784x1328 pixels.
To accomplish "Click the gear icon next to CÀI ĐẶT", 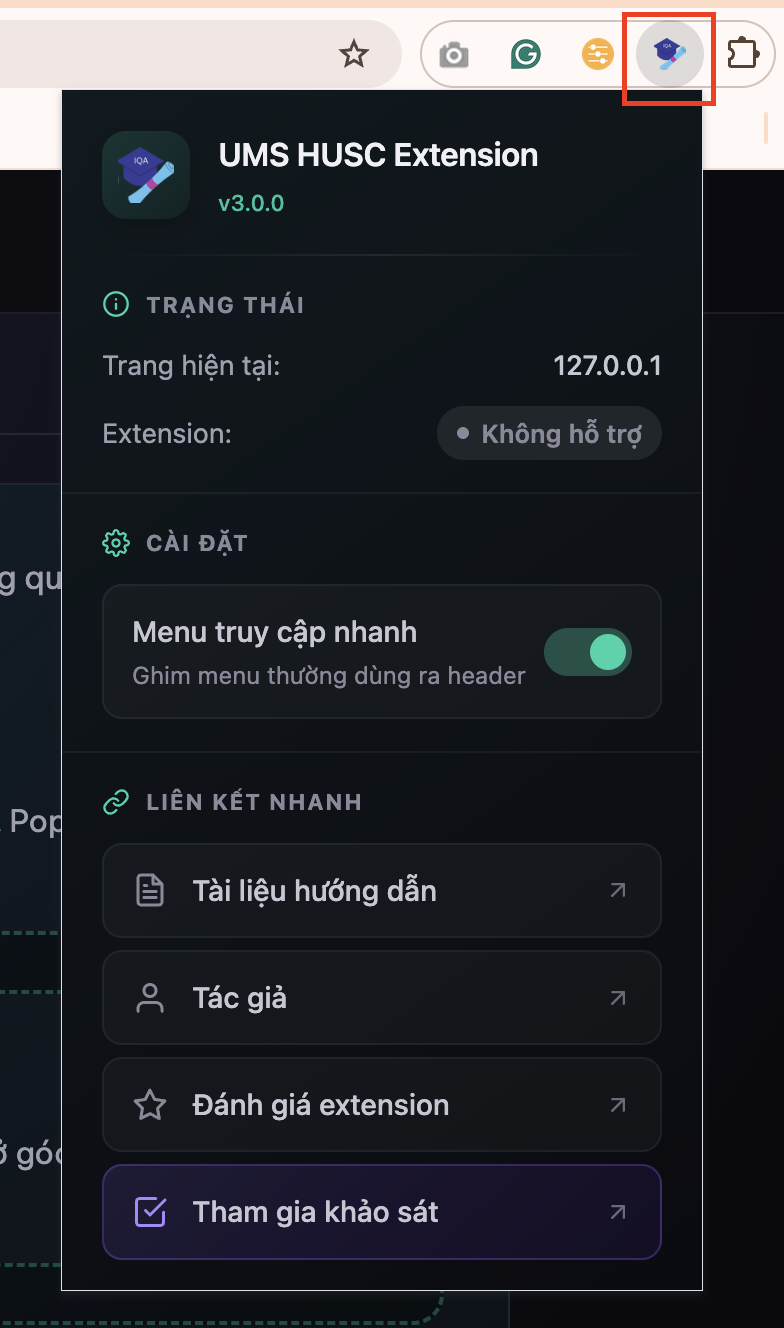I will click(116, 543).
